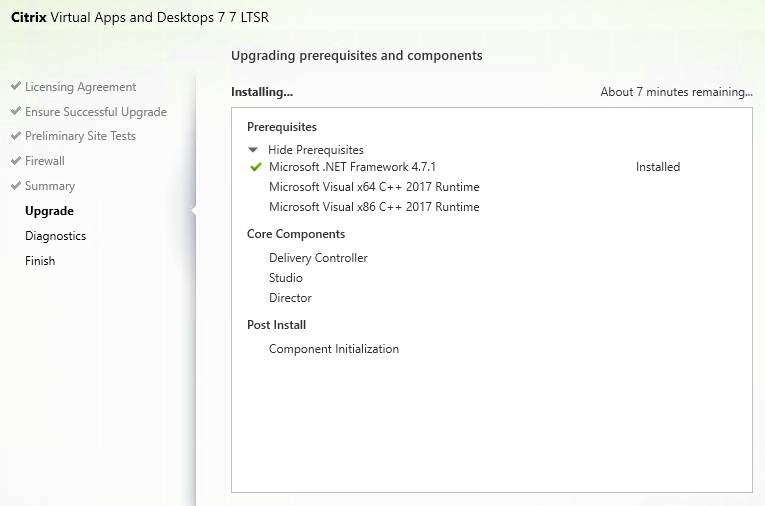Screen dimensions: 765x506
Task: Collapse the Hide Prerequisites triangle
Action: click(x=253, y=150)
